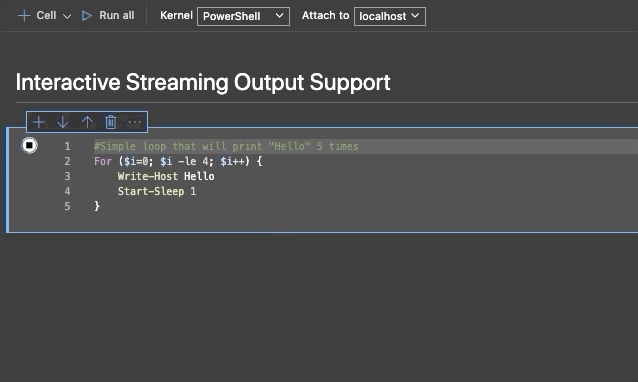Click the Cell button label

point(46,15)
